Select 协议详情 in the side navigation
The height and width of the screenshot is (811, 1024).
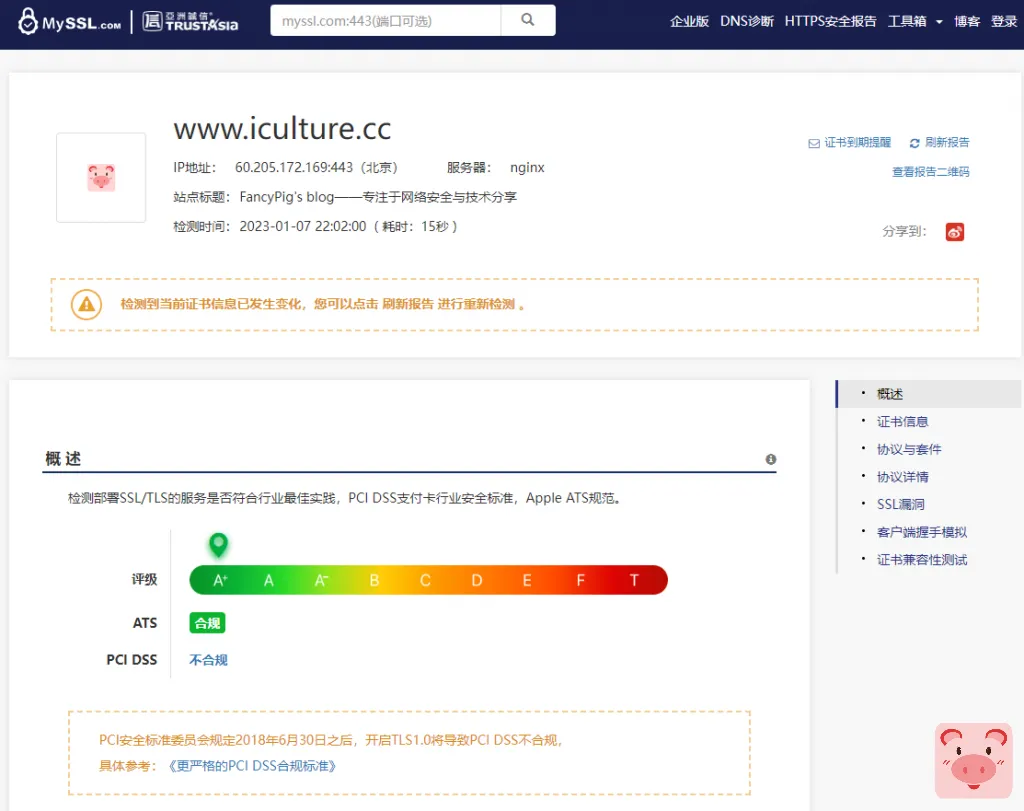click(x=902, y=477)
